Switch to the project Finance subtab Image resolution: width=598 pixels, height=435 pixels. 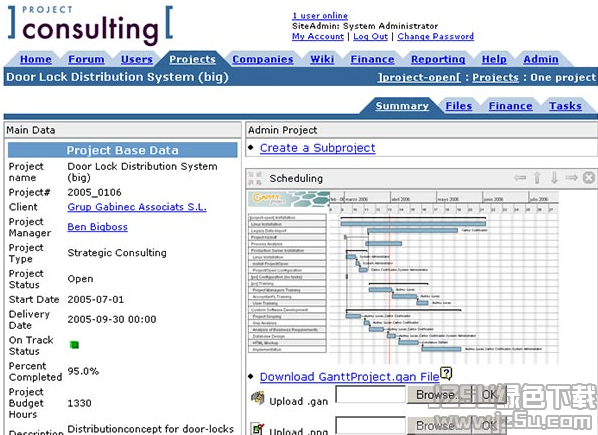(x=510, y=106)
